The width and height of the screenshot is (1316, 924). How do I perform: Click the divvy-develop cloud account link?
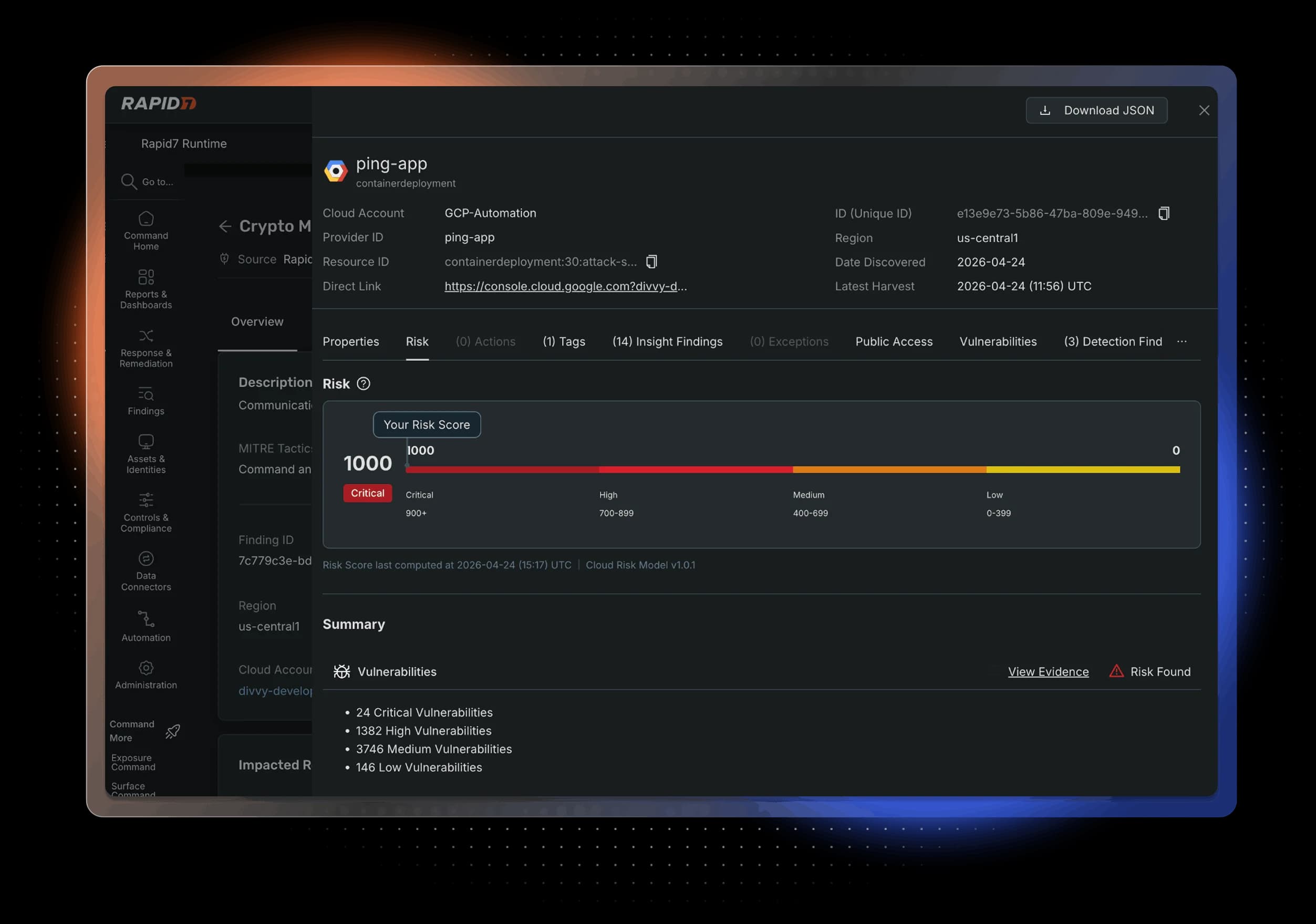[x=275, y=691]
